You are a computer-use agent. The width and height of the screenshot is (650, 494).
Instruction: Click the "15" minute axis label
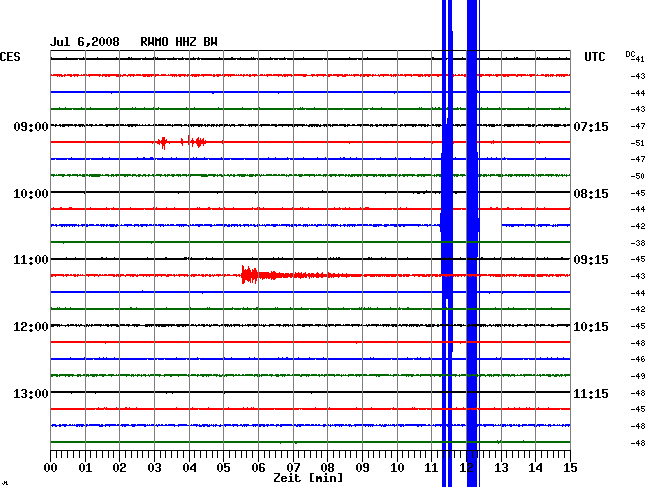point(570,468)
